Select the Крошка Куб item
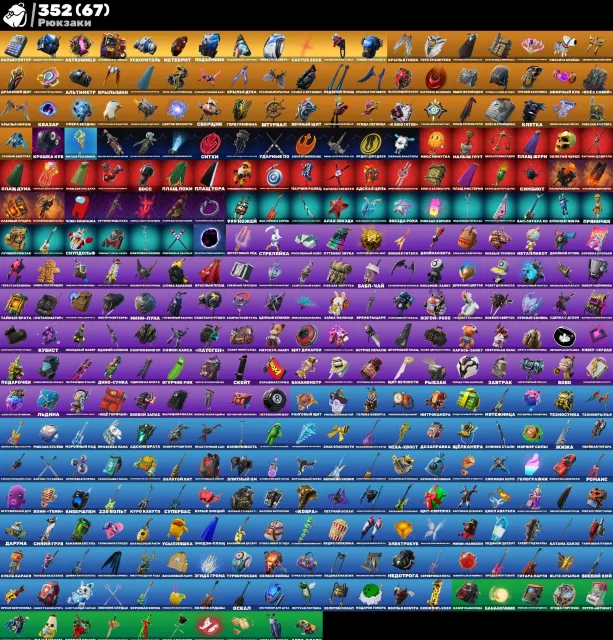This screenshot has height=640, width=613. tap(48, 143)
